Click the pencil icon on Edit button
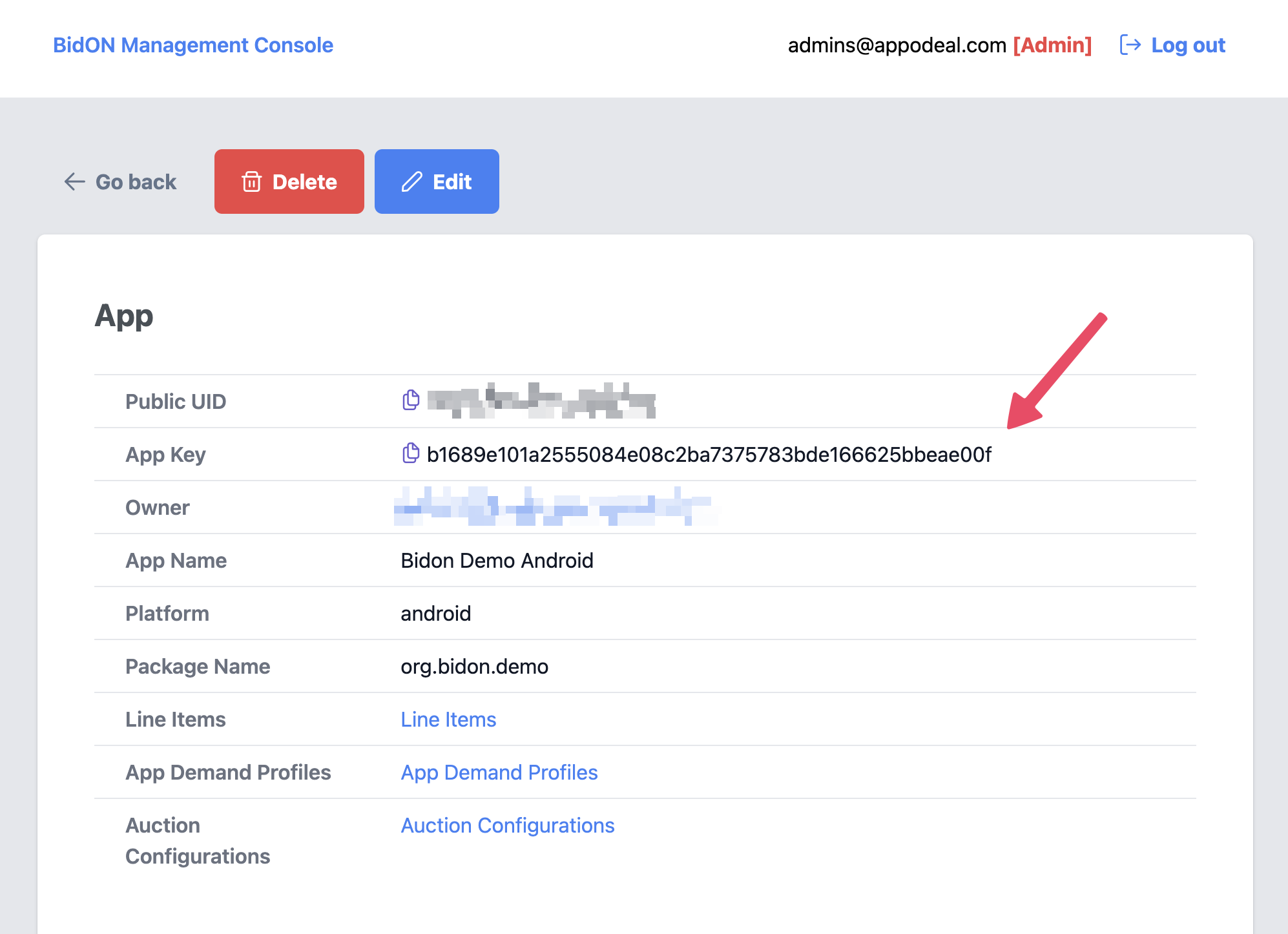The image size is (1288, 934). click(411, 182)
